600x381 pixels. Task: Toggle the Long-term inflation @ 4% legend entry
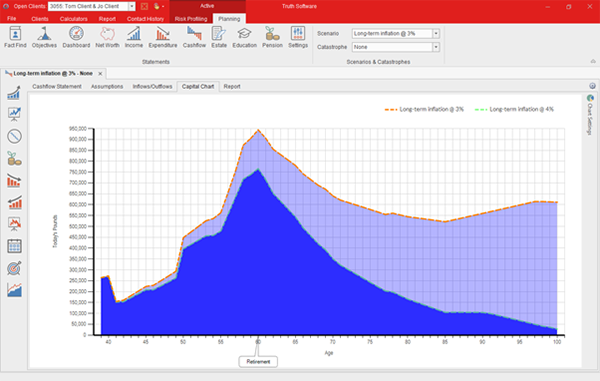pos(514,109)
